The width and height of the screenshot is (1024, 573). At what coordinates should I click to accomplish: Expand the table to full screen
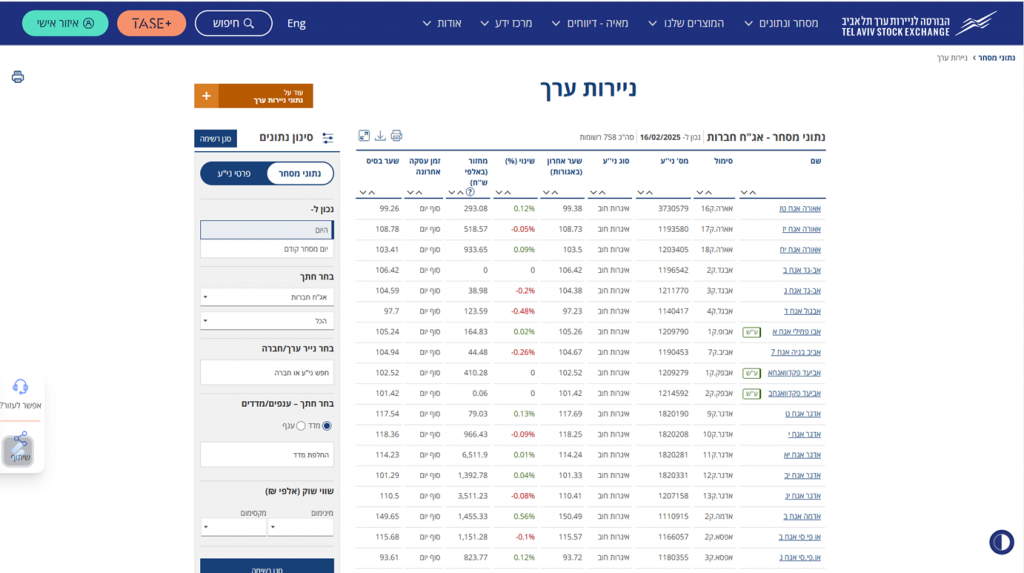pos(364,136)
